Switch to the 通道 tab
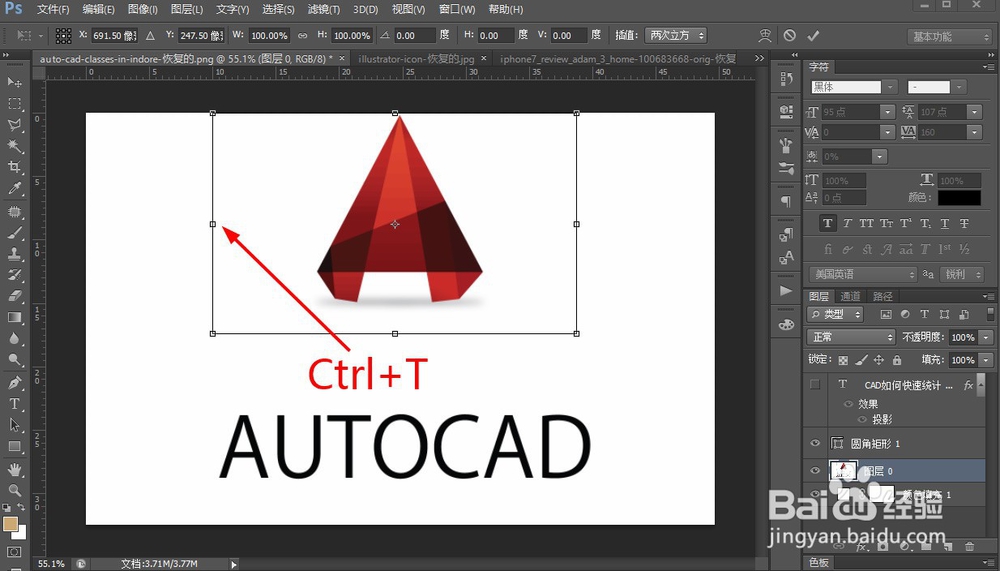 [x=849, y=296]
